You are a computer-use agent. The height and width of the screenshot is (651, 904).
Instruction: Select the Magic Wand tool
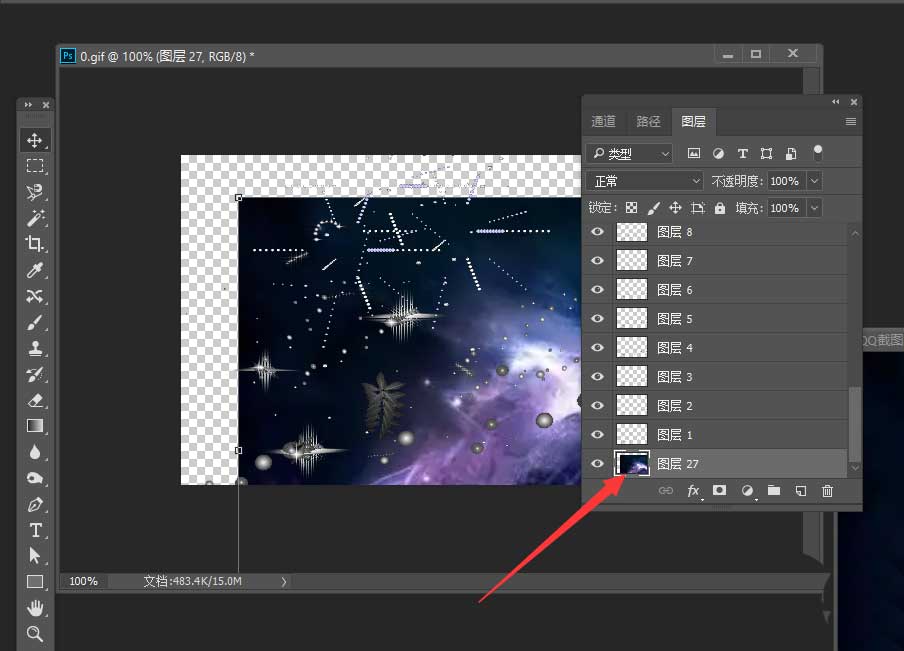[x=35, y=218]
